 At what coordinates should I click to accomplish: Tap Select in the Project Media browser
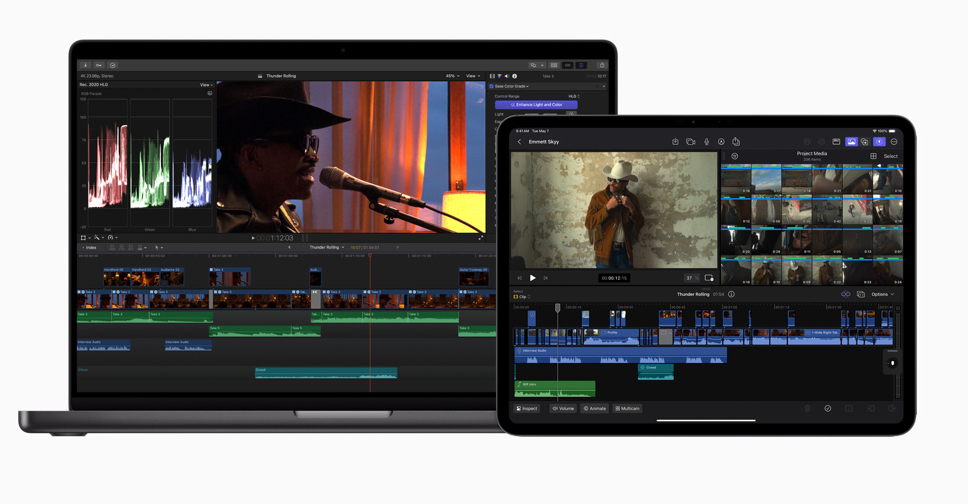[x=890, y=156]
